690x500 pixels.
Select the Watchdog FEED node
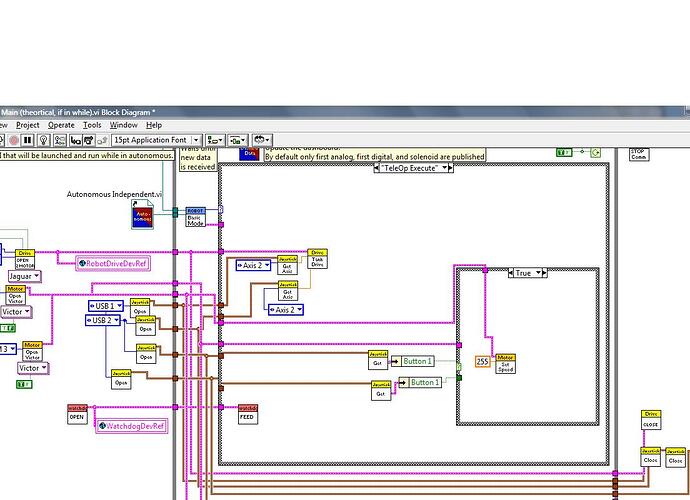pyautogui.click(x=248, y=414)
